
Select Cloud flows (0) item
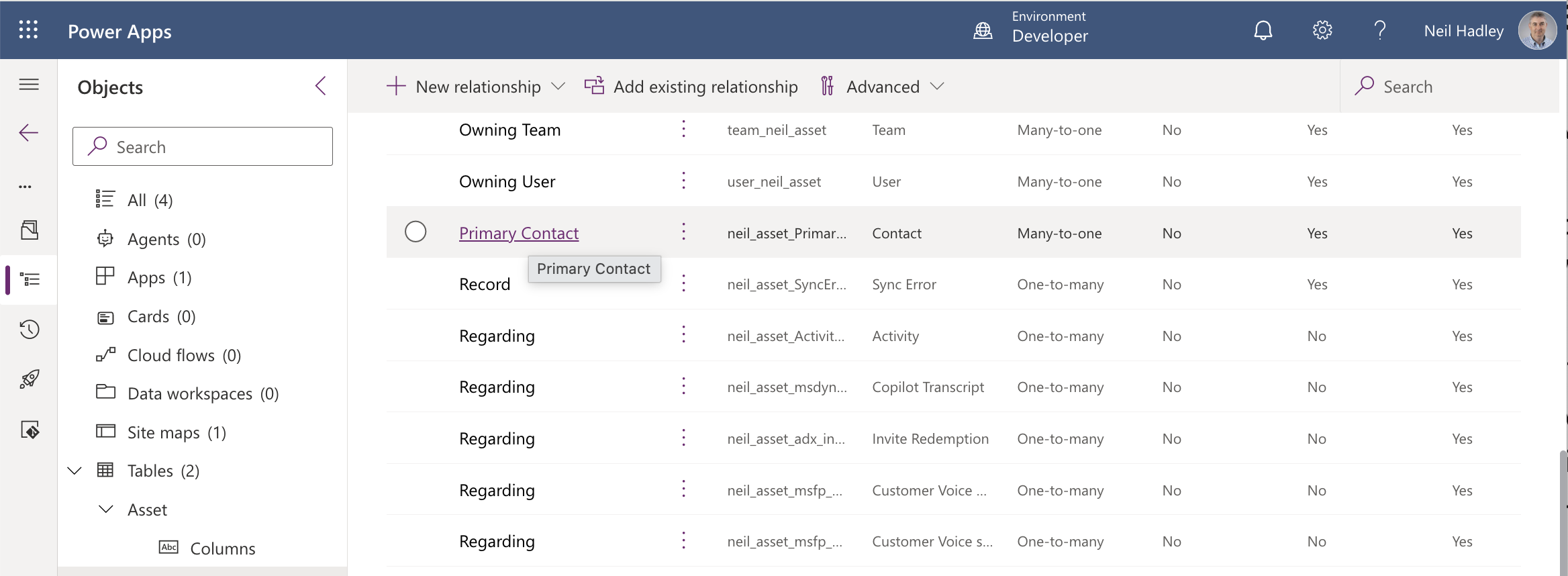(185, 355)
